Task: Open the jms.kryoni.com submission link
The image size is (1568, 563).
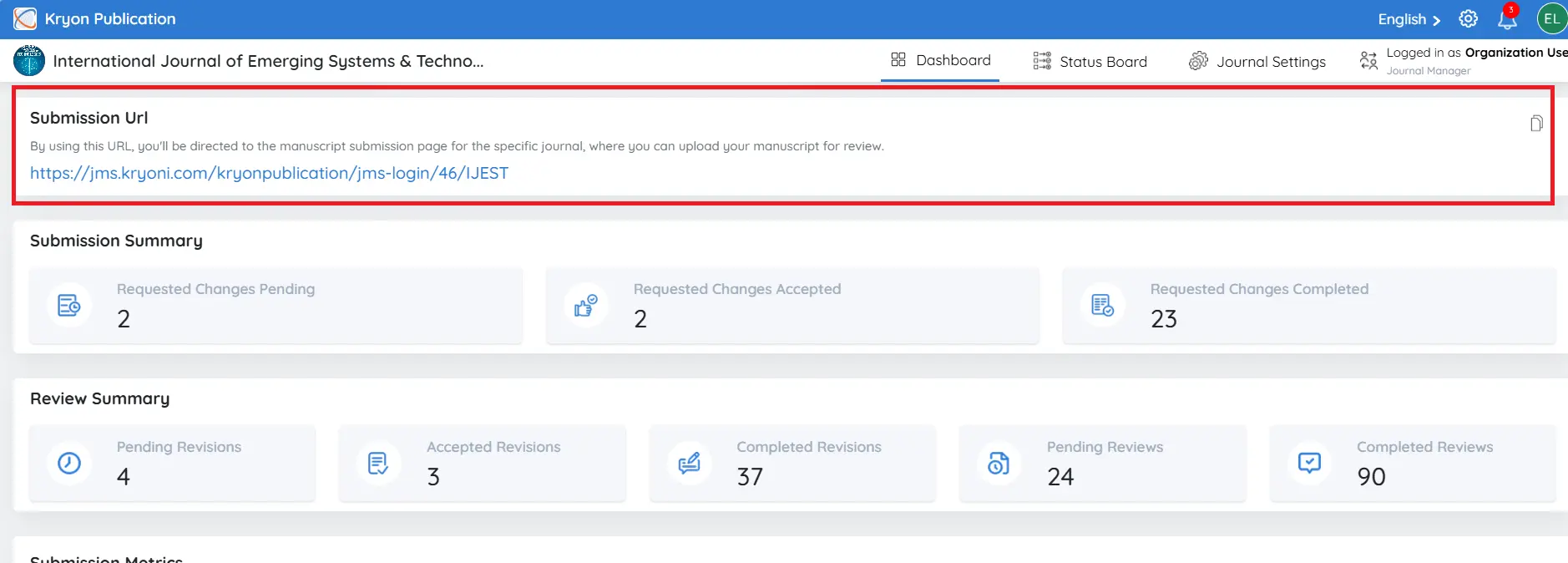Action: click(x=269, y=173)
